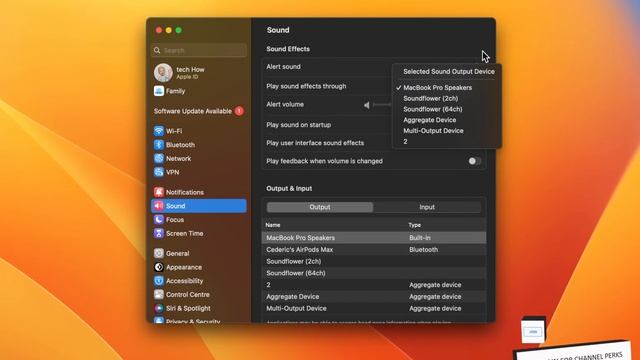Viewport: 640px width, 360px height.
Task: Click the alert volume speaker icon
Action: click(x=367, y=105)
